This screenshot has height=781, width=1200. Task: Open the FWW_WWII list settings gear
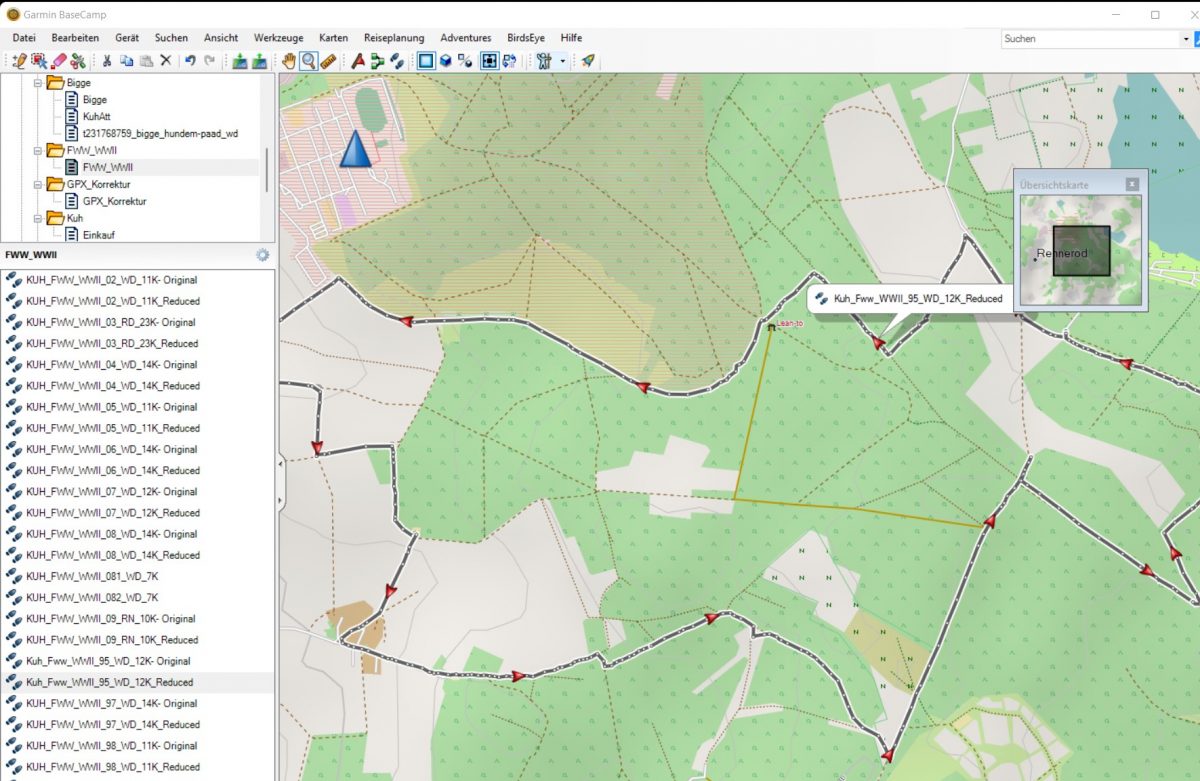tap(263, 255)
